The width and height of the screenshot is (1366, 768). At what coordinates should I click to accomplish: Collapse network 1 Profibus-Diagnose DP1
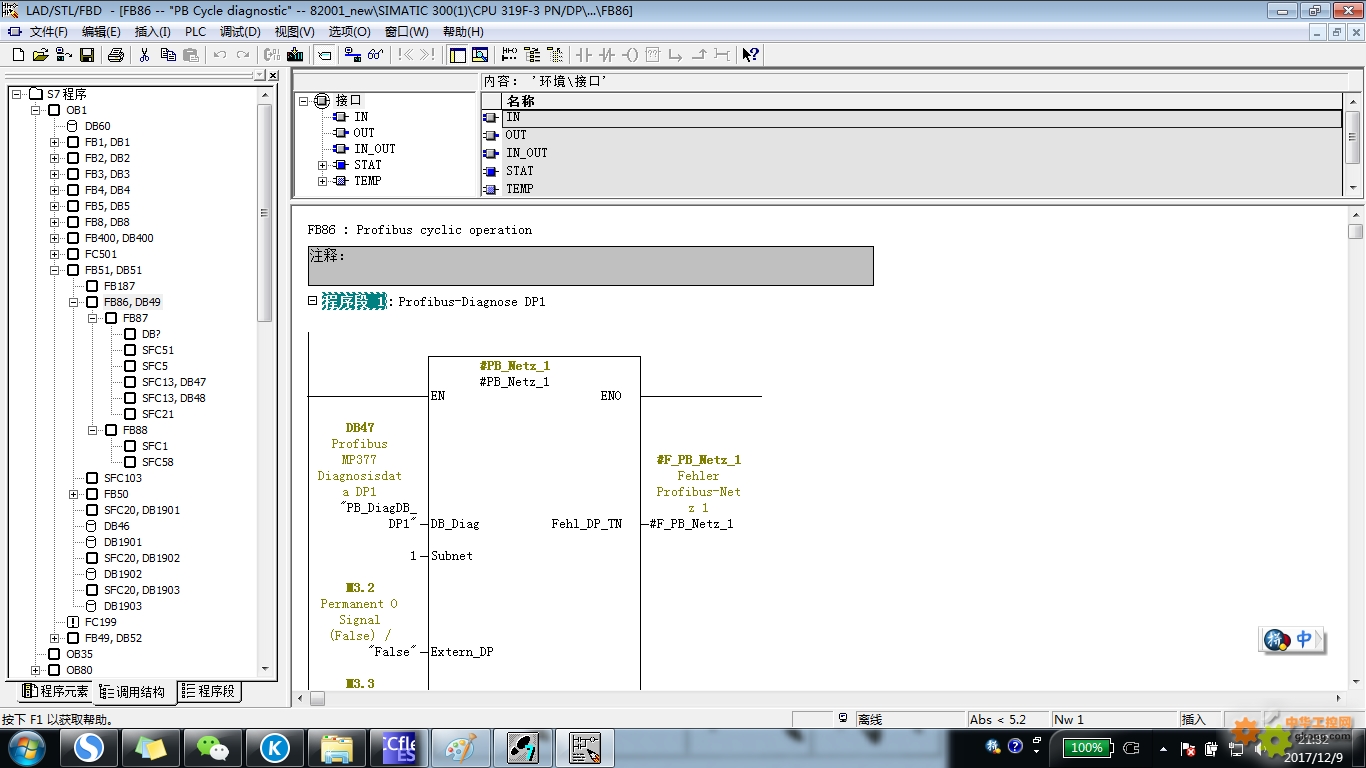313,300
